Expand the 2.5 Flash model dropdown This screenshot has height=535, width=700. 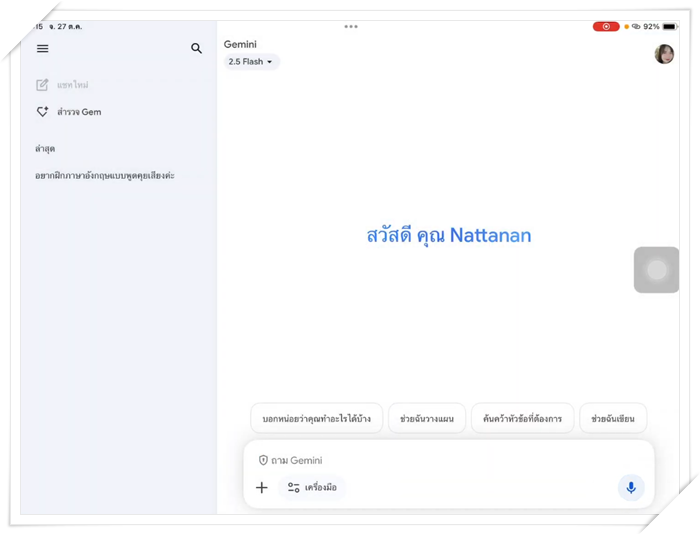point(251,62)
